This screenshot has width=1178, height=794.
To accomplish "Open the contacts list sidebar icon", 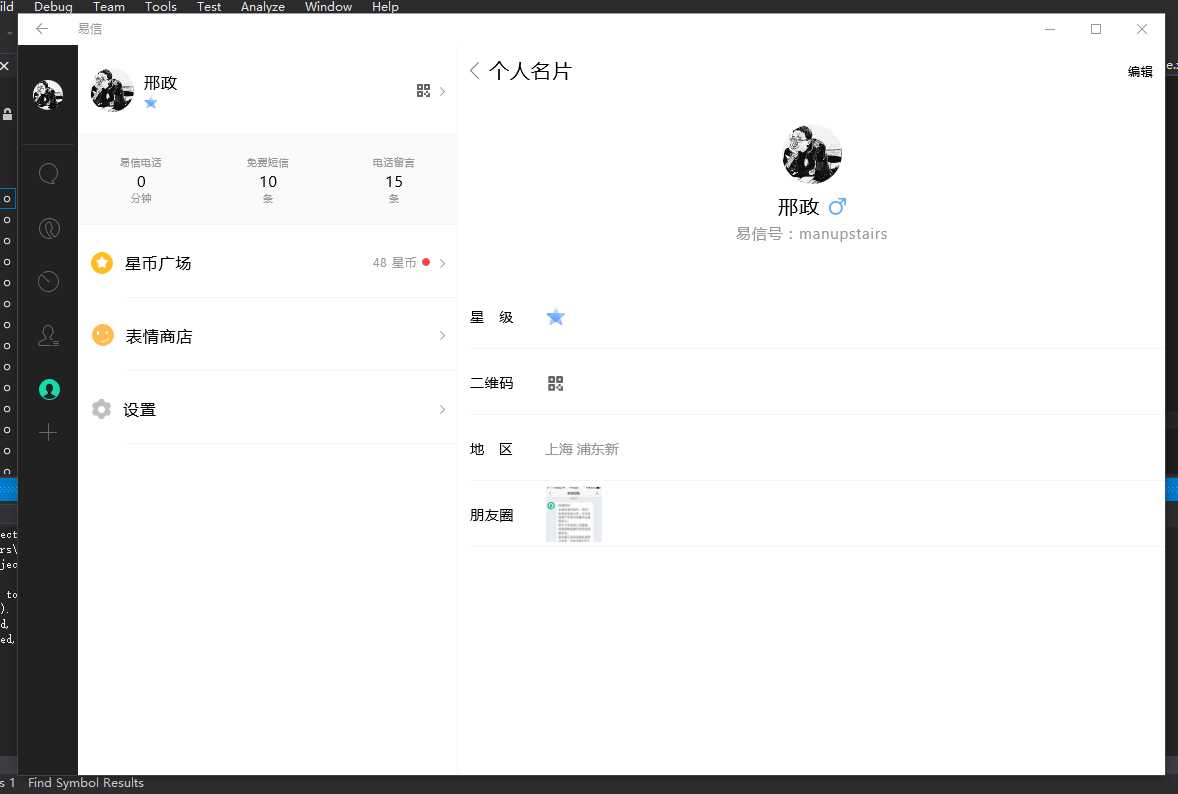I will tap(49, 335).
